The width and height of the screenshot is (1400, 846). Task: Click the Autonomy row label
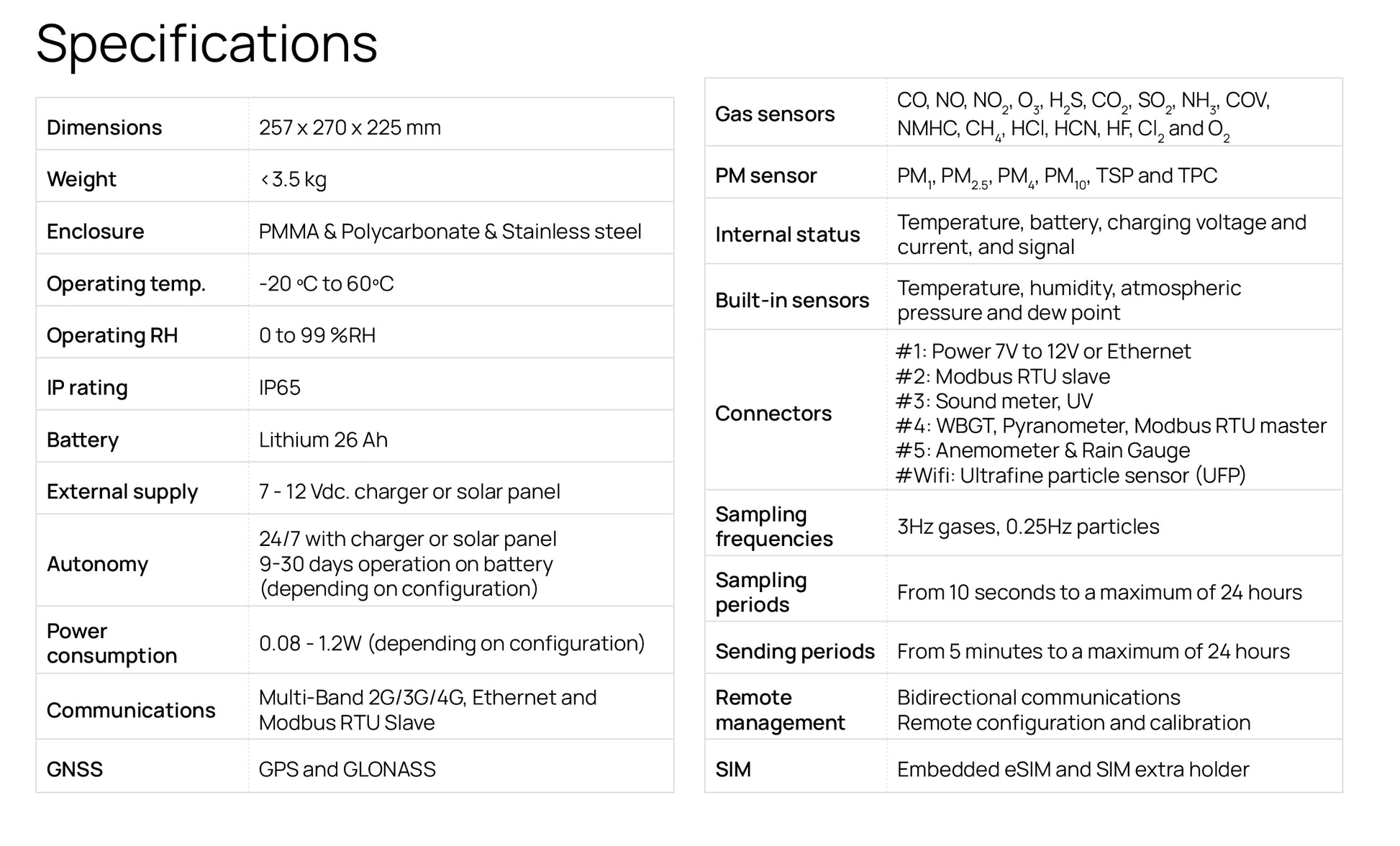[97, 564]
